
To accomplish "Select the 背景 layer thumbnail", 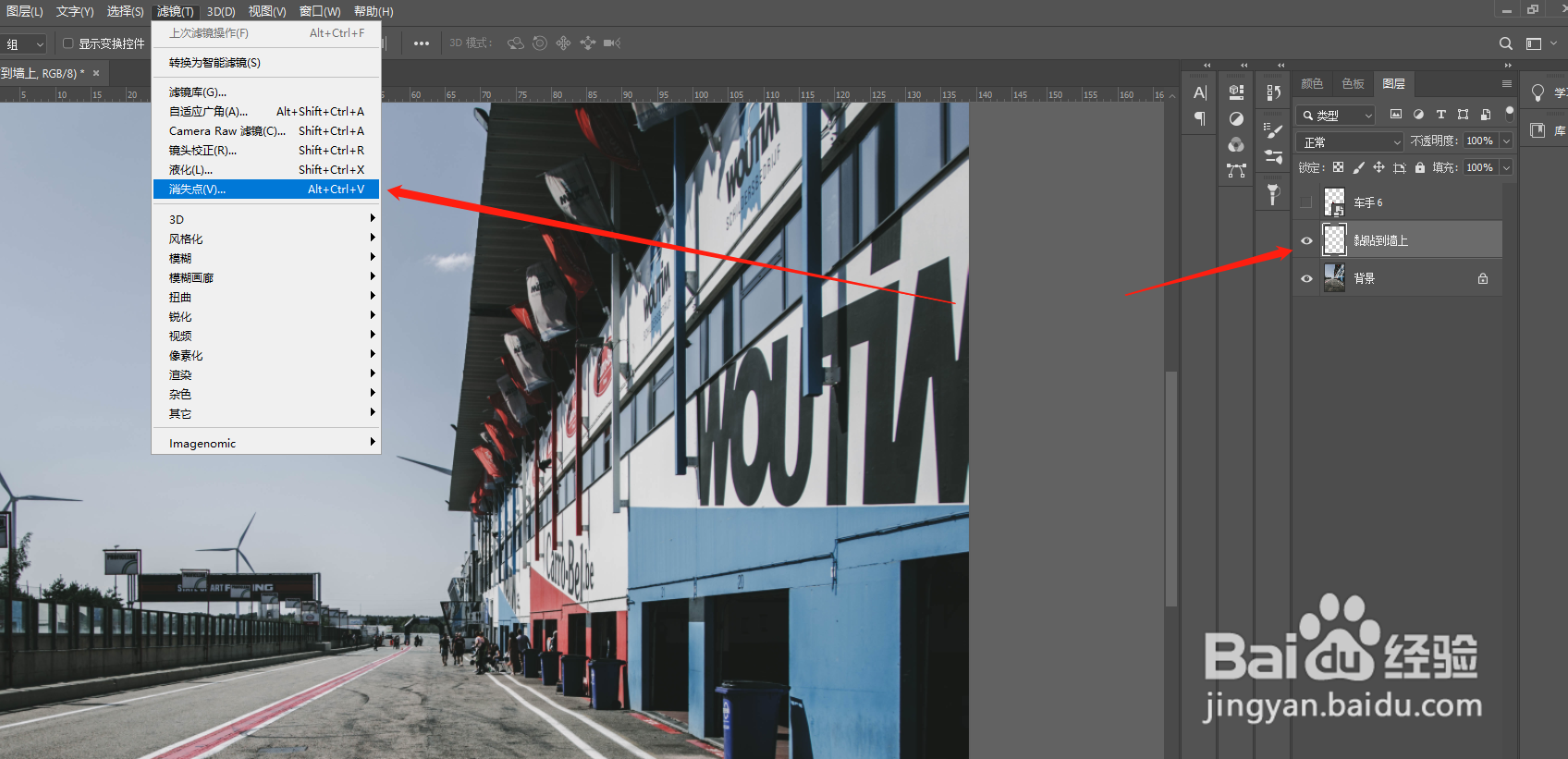I will pos(1334,277).
